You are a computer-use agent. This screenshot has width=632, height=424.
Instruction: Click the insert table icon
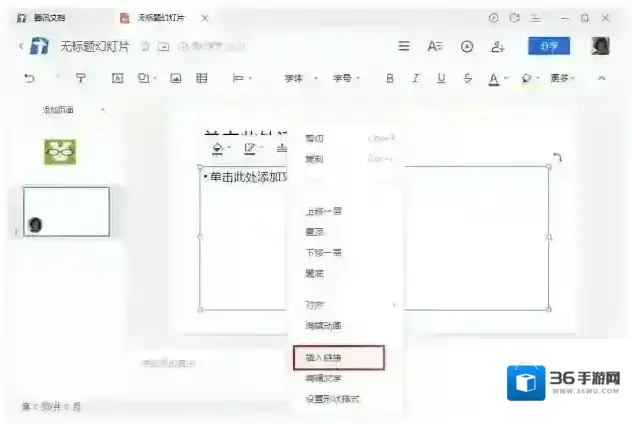pos(202,78)
